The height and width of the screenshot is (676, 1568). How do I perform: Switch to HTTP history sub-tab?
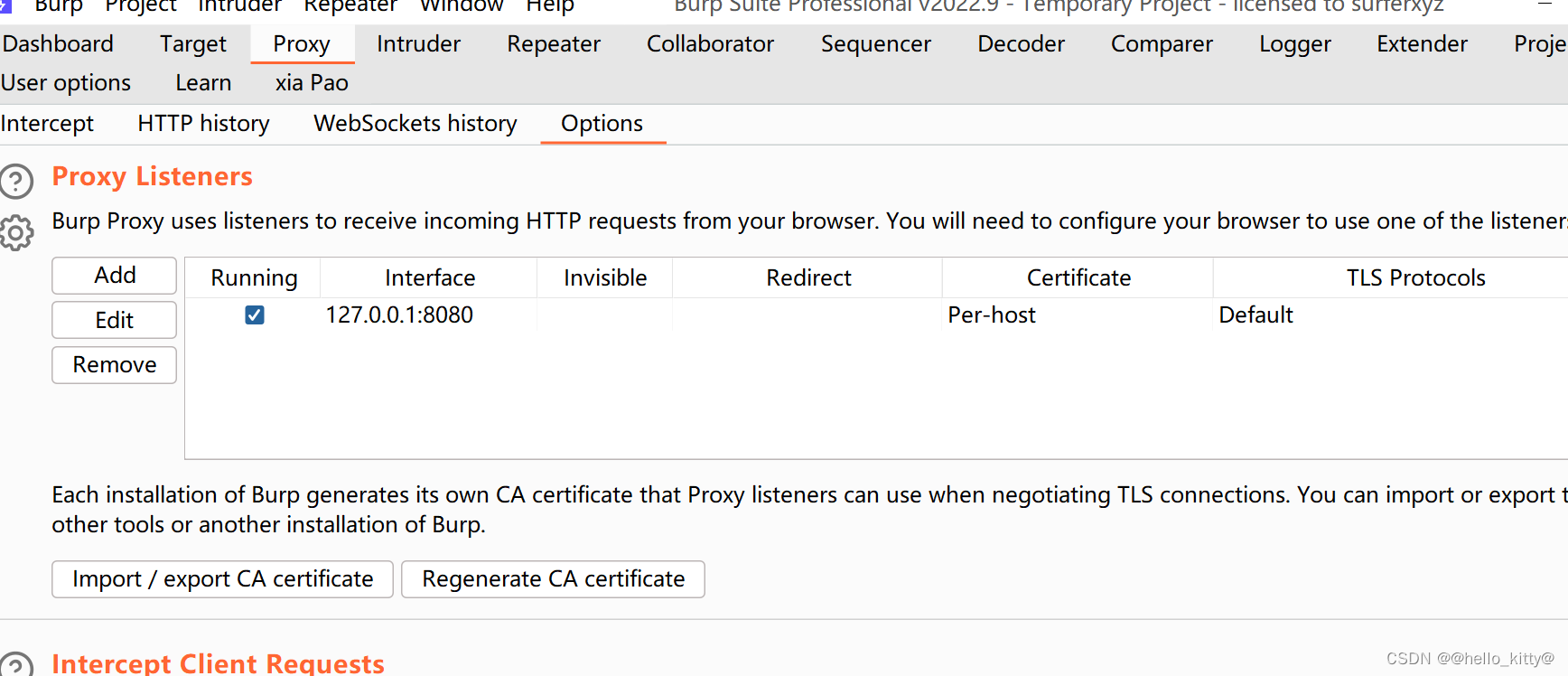(x=203, y=123)
